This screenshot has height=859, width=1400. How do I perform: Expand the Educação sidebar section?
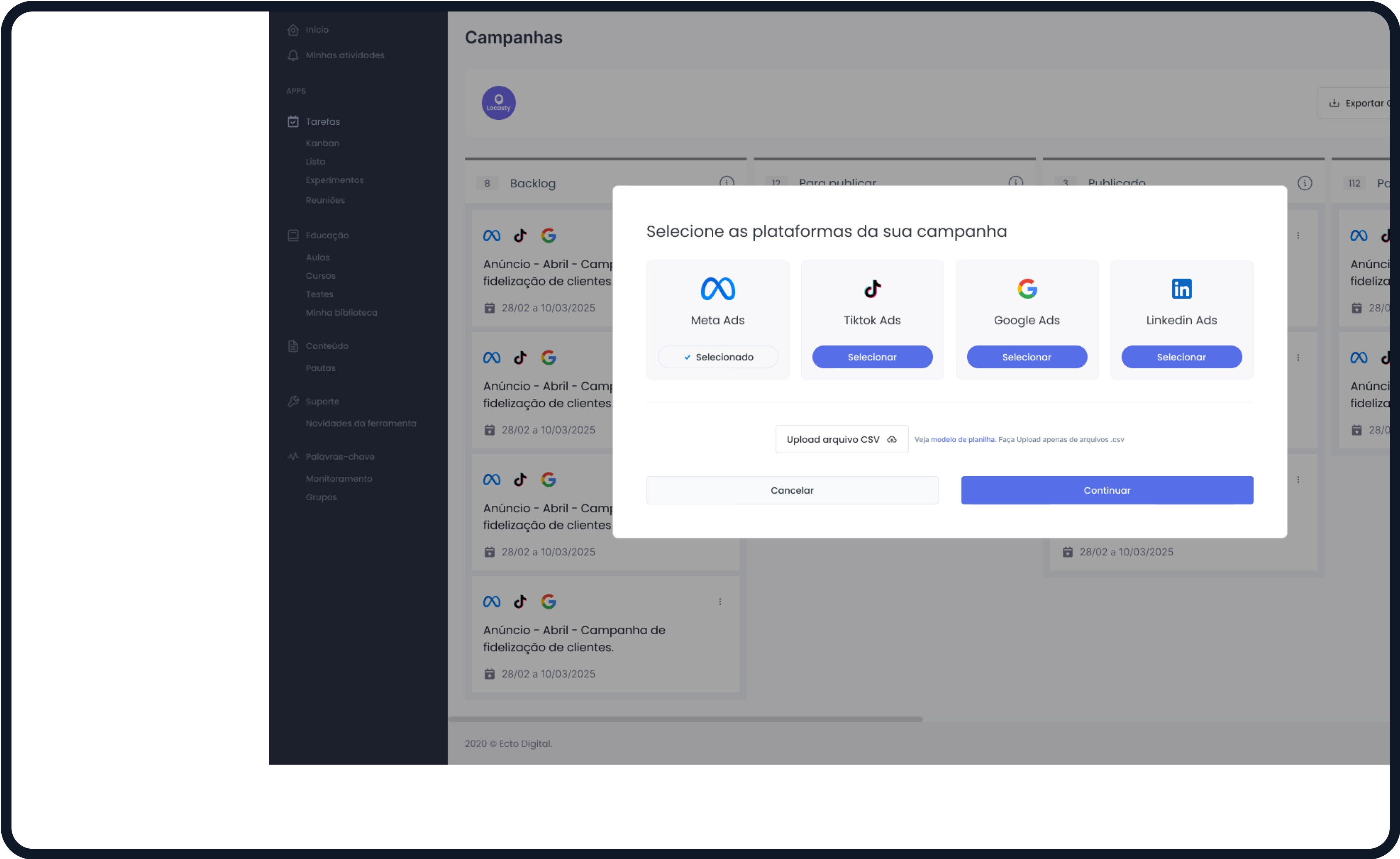[x=327, y=235]
